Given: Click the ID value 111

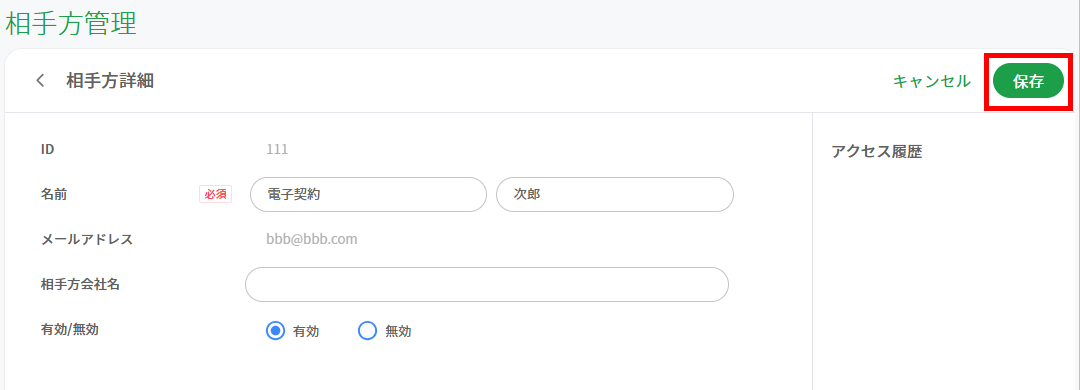Looking at the screenshot, I should pos(277,149).
